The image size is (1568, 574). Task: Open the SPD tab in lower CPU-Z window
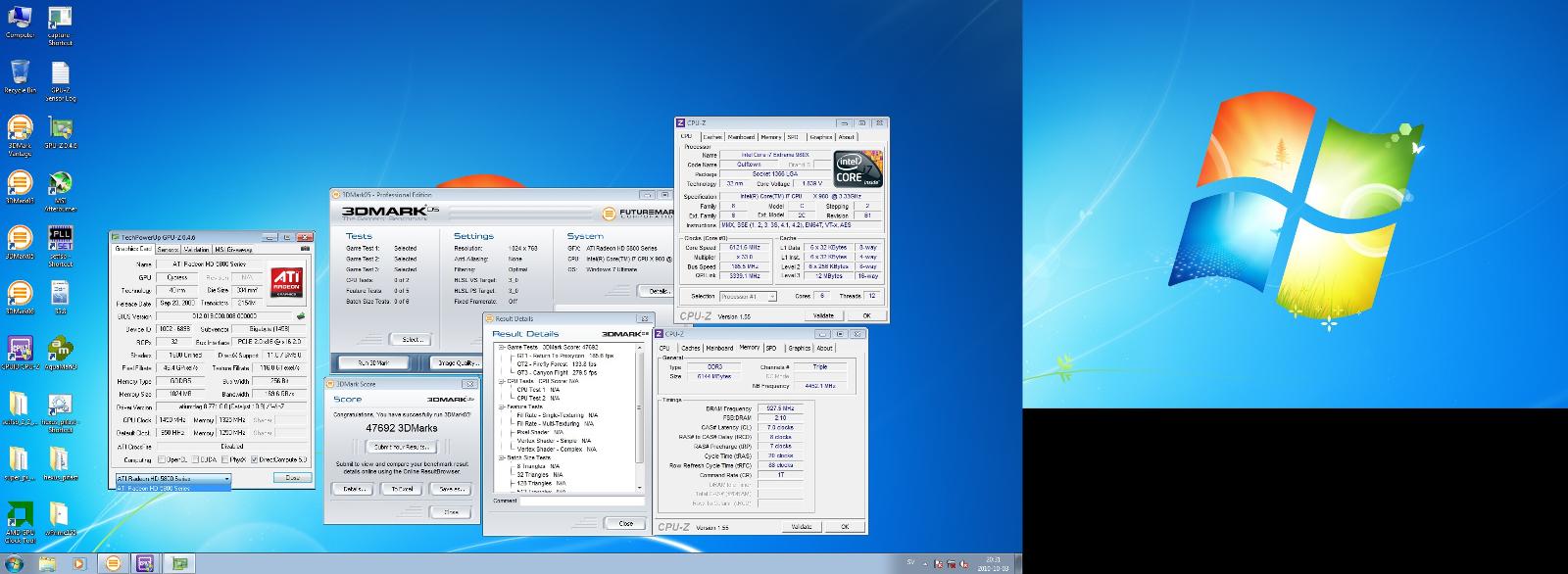pos(771,348)
